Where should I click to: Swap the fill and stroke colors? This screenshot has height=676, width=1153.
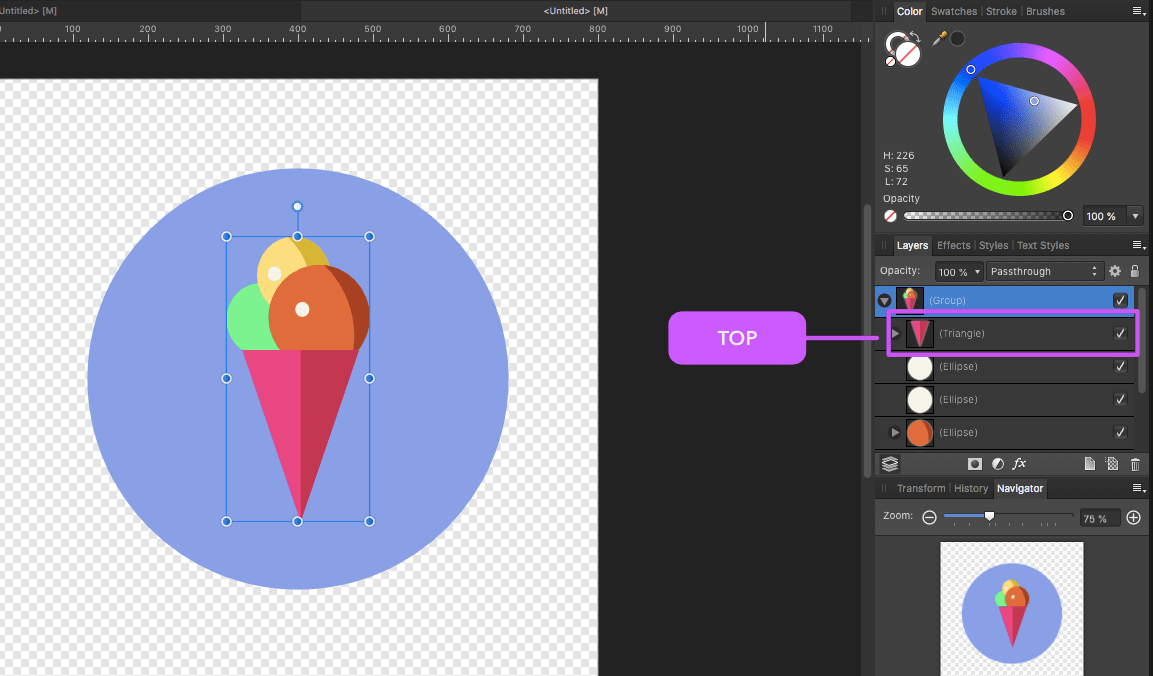914,38
